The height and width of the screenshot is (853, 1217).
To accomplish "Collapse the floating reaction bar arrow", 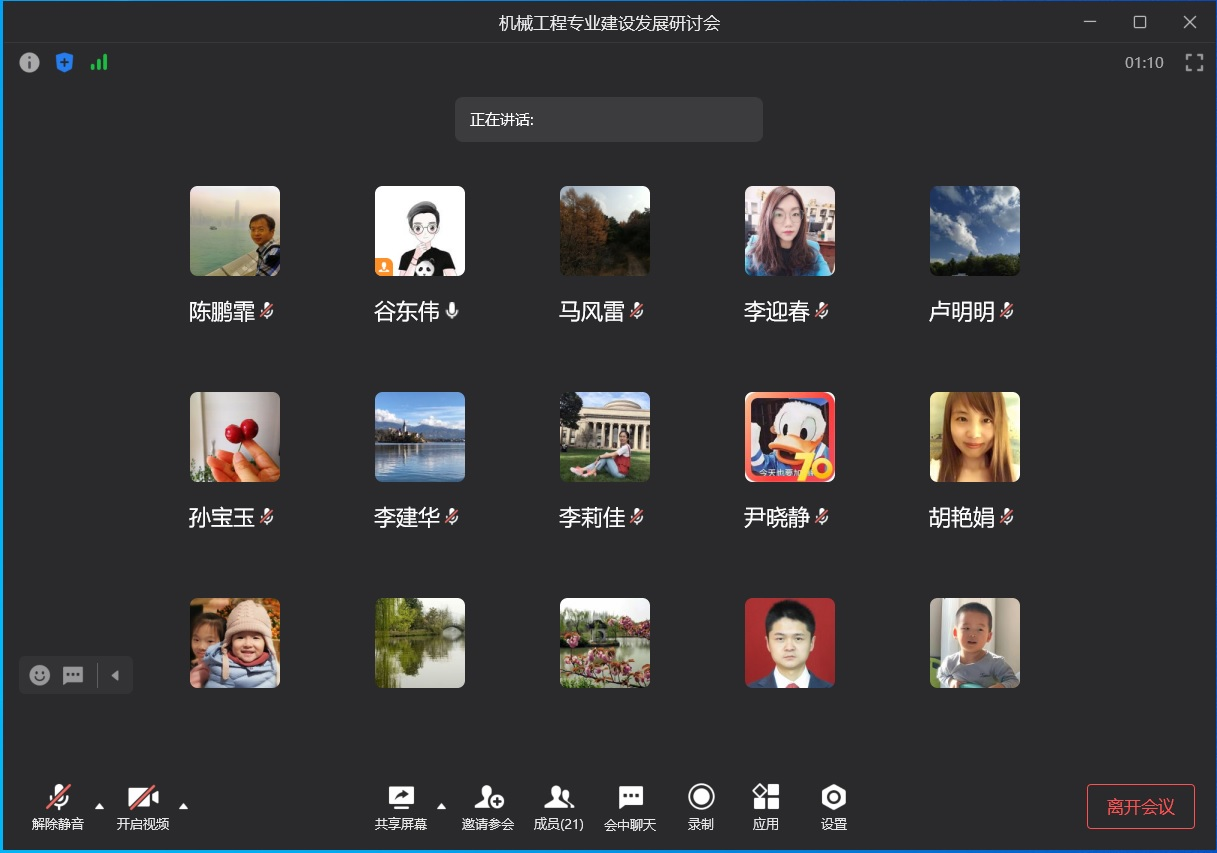I will (x=115, y=675).
